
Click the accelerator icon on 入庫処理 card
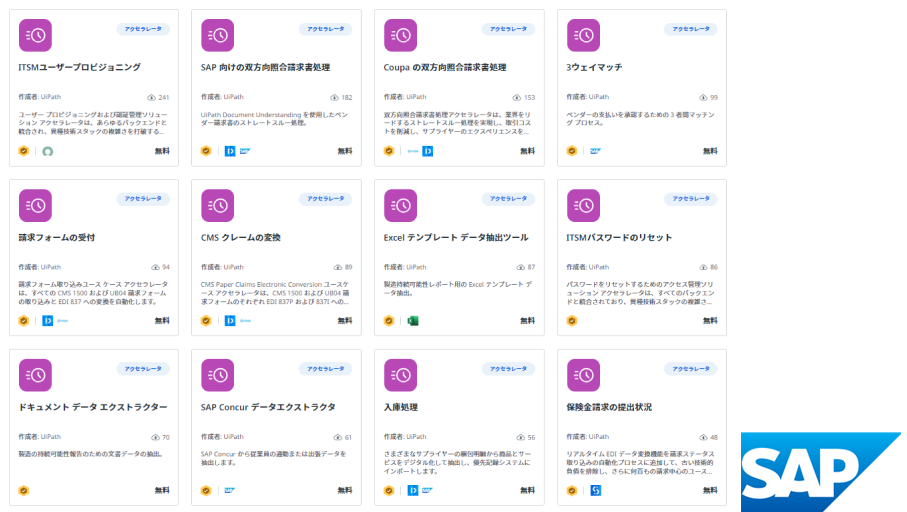[400, 375]
